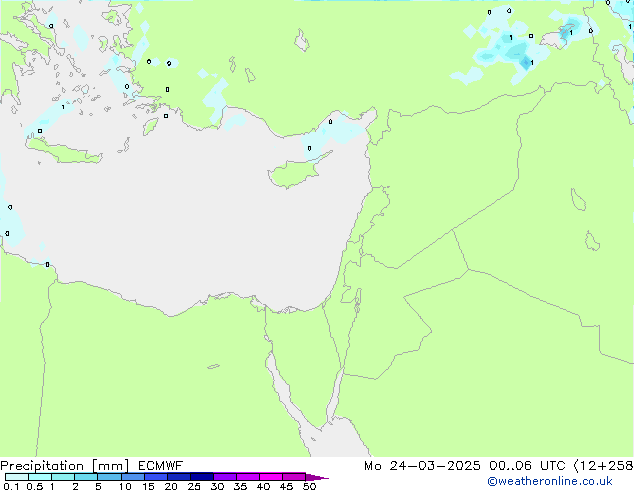Viewport: 634px width, 490px height.
Task: Select the '2' legend scale label
Action: tap(75, 486)
